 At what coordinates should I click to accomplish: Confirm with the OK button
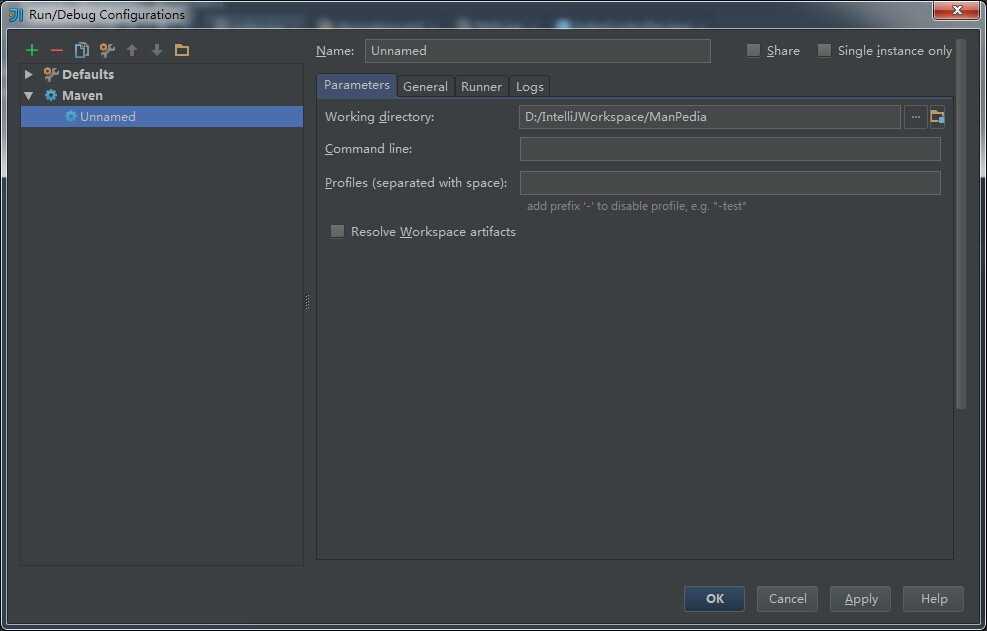714,599
